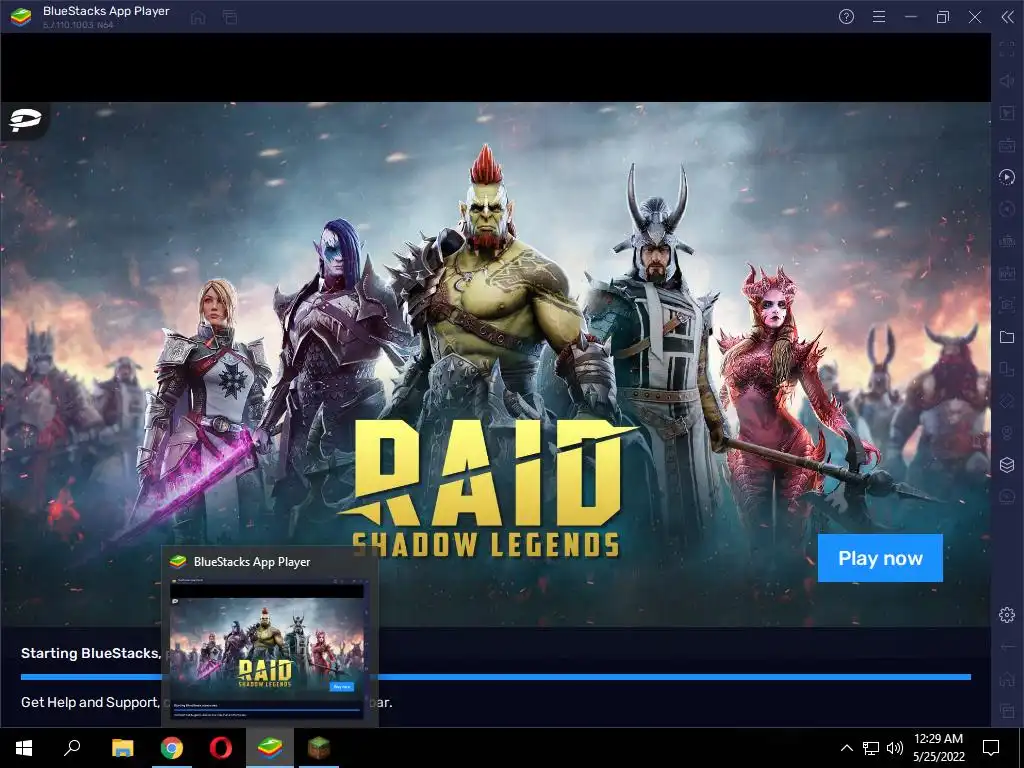Screen dimensions: 1024x768
Task: Click the home icon in title bar
Action: coord(198,18)
